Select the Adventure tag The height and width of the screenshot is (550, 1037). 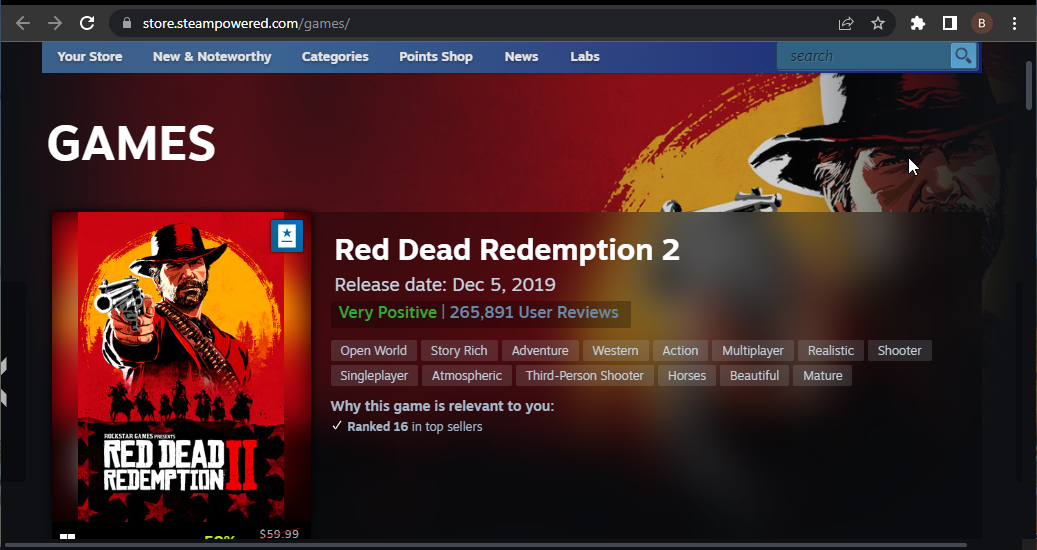pos(540,350)
